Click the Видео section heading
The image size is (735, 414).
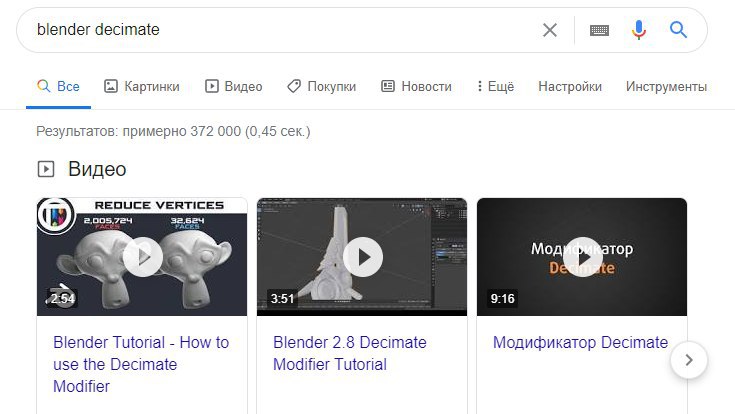point(97,169)
